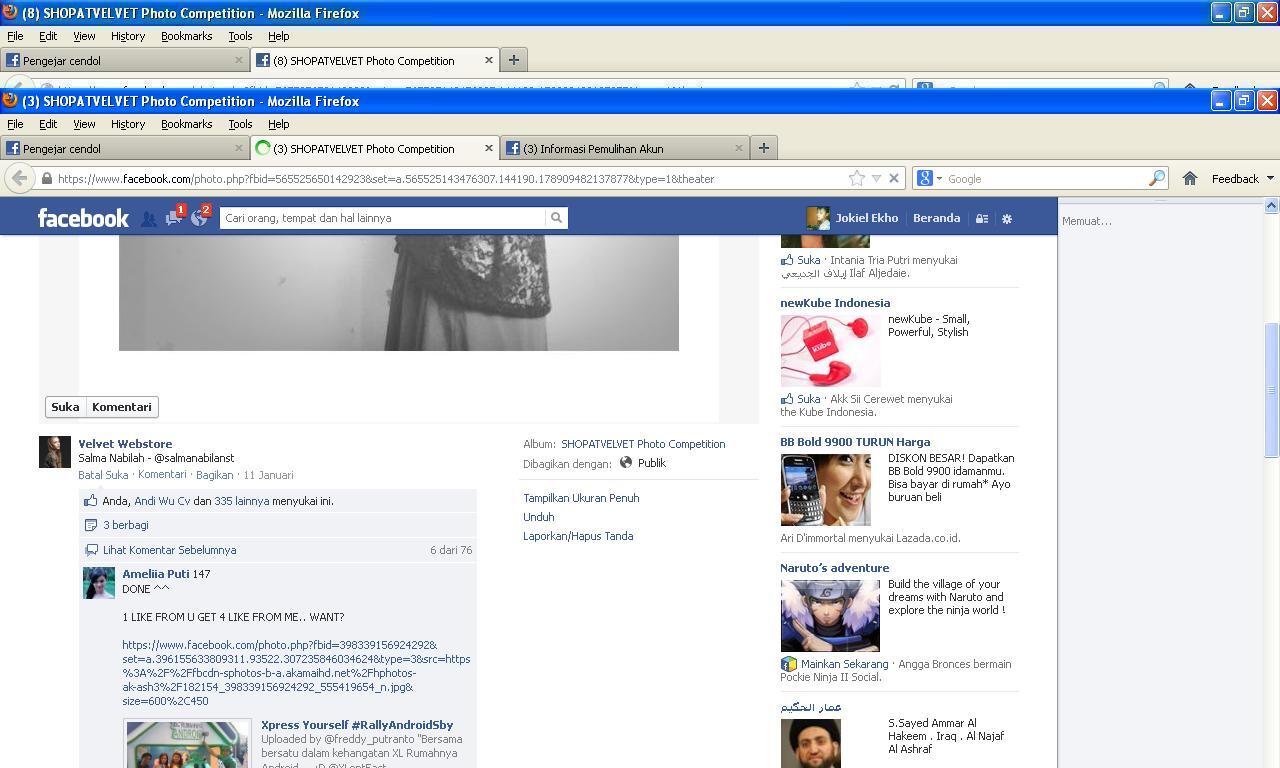Show URL history dropdown arrow
The height and width of the screenshot is (768, 1280).
pyautogui.click(x=876, y=178)
